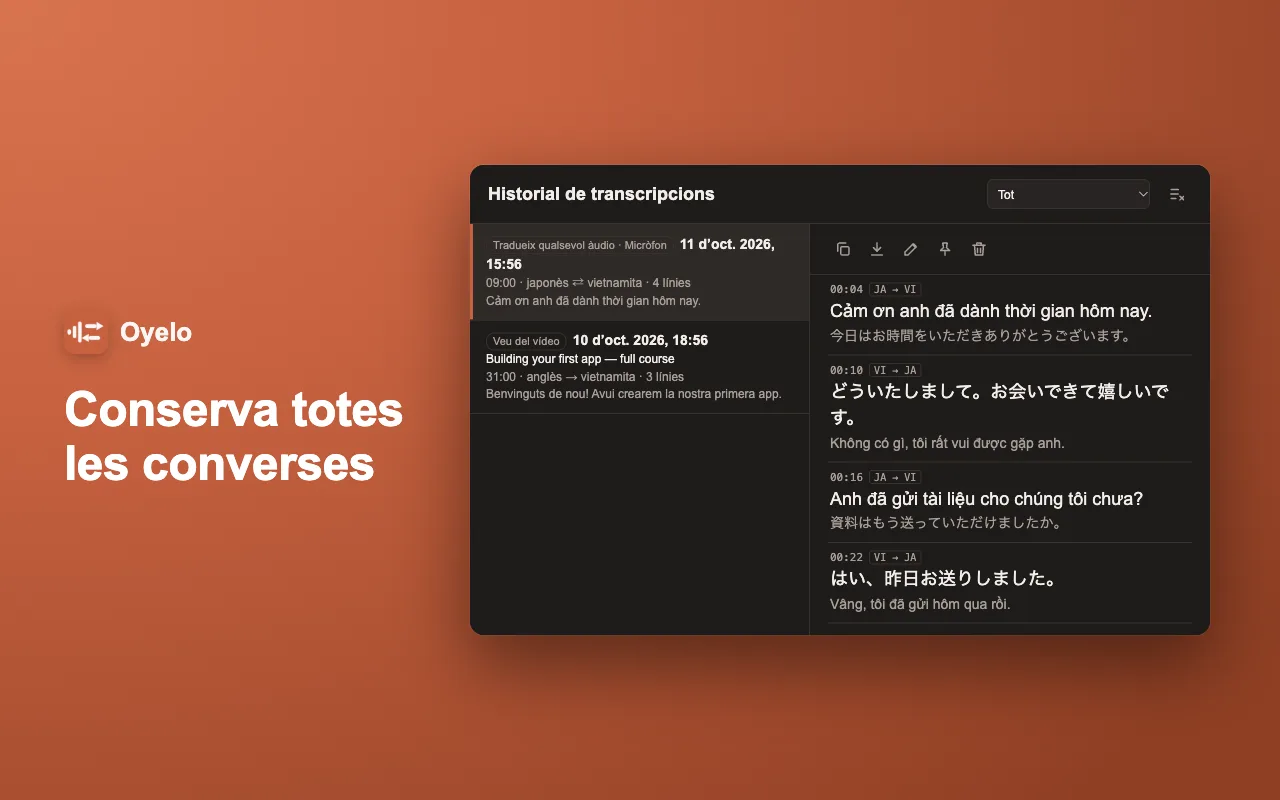Delete the transcript with the trash icon
Viewport: 1280px width, 800px height.
point(979,249)
